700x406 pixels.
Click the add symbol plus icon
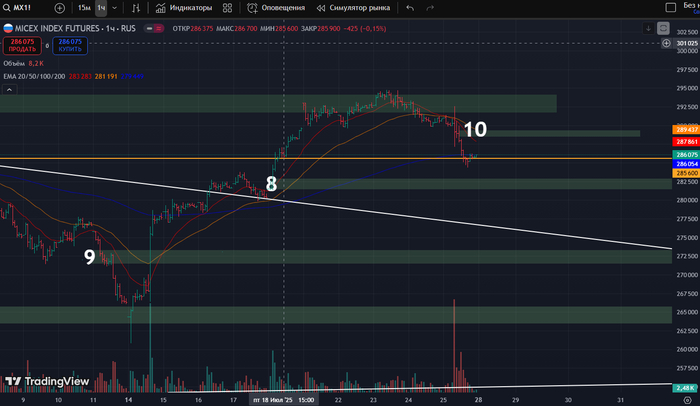[60, 8]
